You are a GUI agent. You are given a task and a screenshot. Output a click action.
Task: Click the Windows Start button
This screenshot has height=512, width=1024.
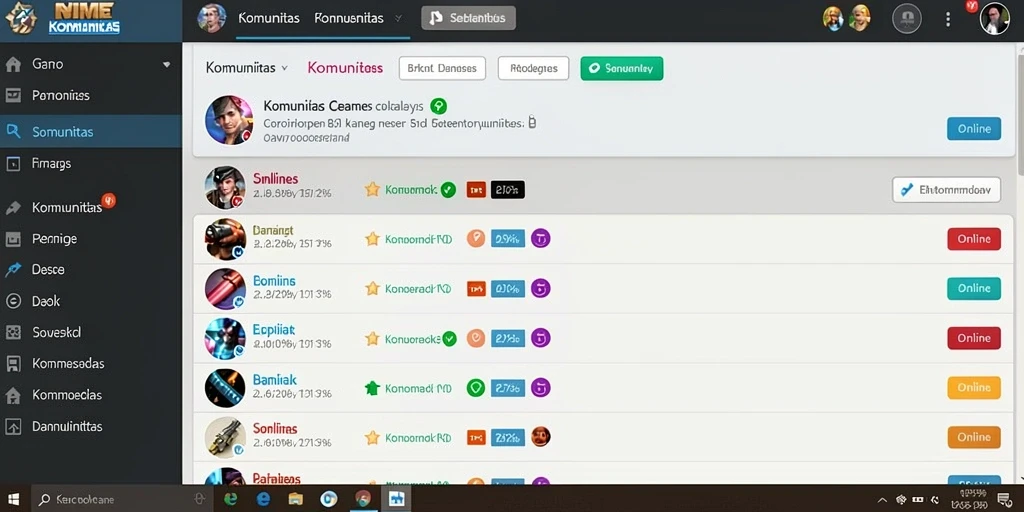pos(13,500)
